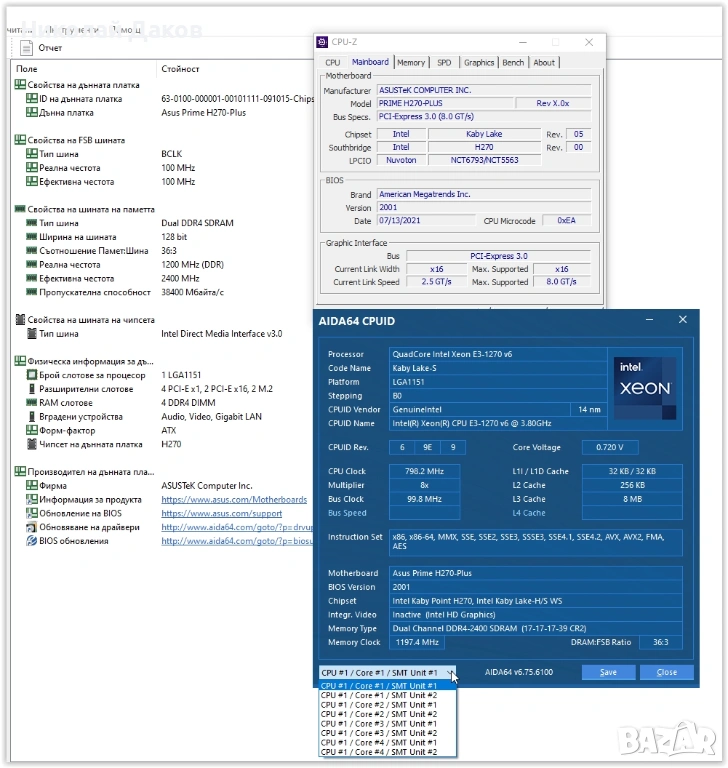This screenshot has width=728, height=768.
Task: Click the BIOS обновления row icon
Action: click(30, 541)
